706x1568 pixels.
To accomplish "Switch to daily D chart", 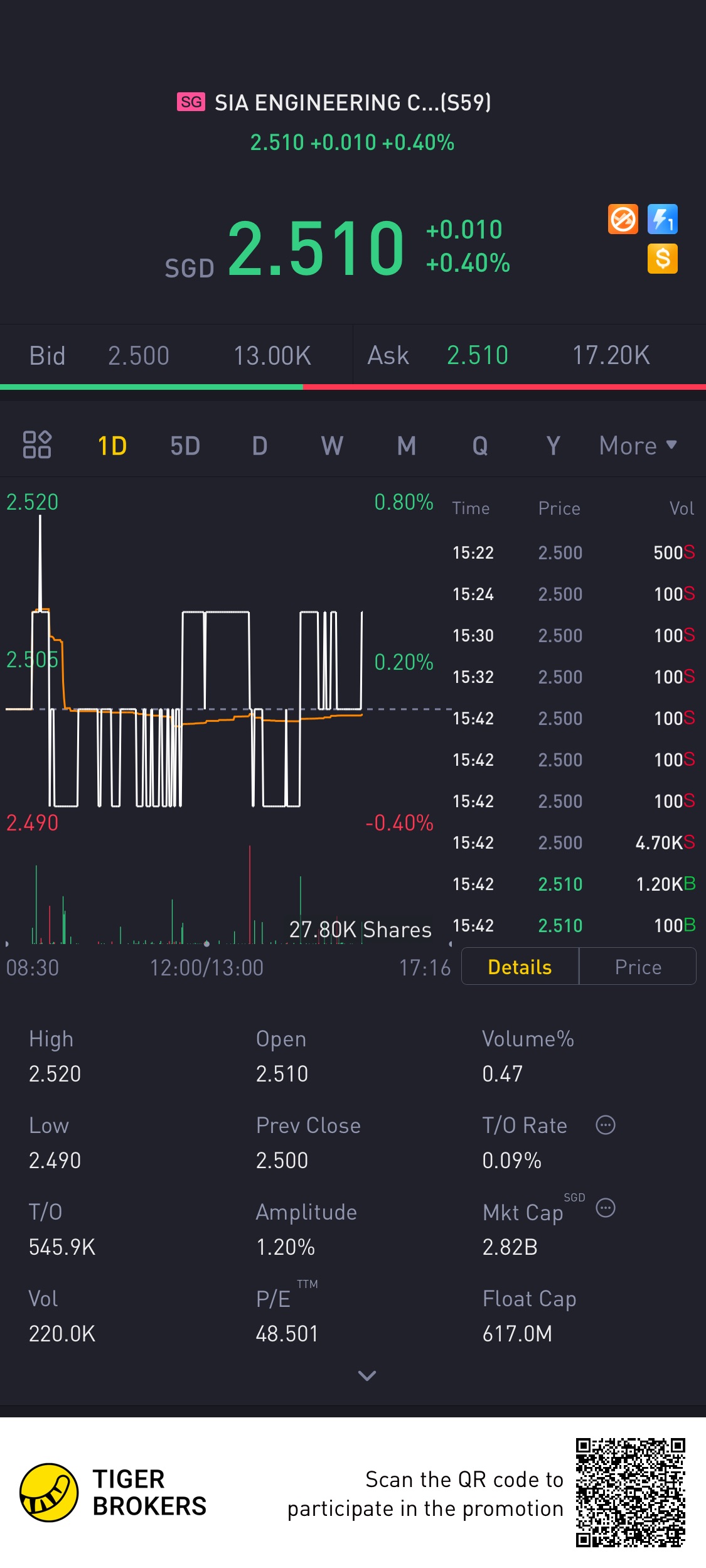I will [x=260, y=446].
